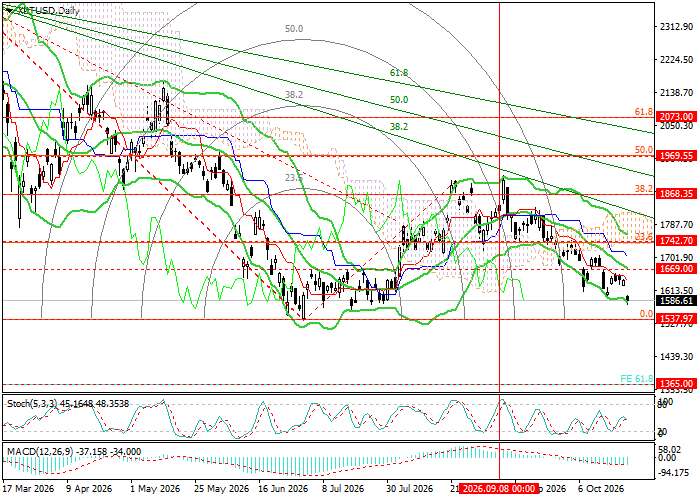Click the red 1742.70 price level label
700x500 pixels.
[x=676, y=241]
